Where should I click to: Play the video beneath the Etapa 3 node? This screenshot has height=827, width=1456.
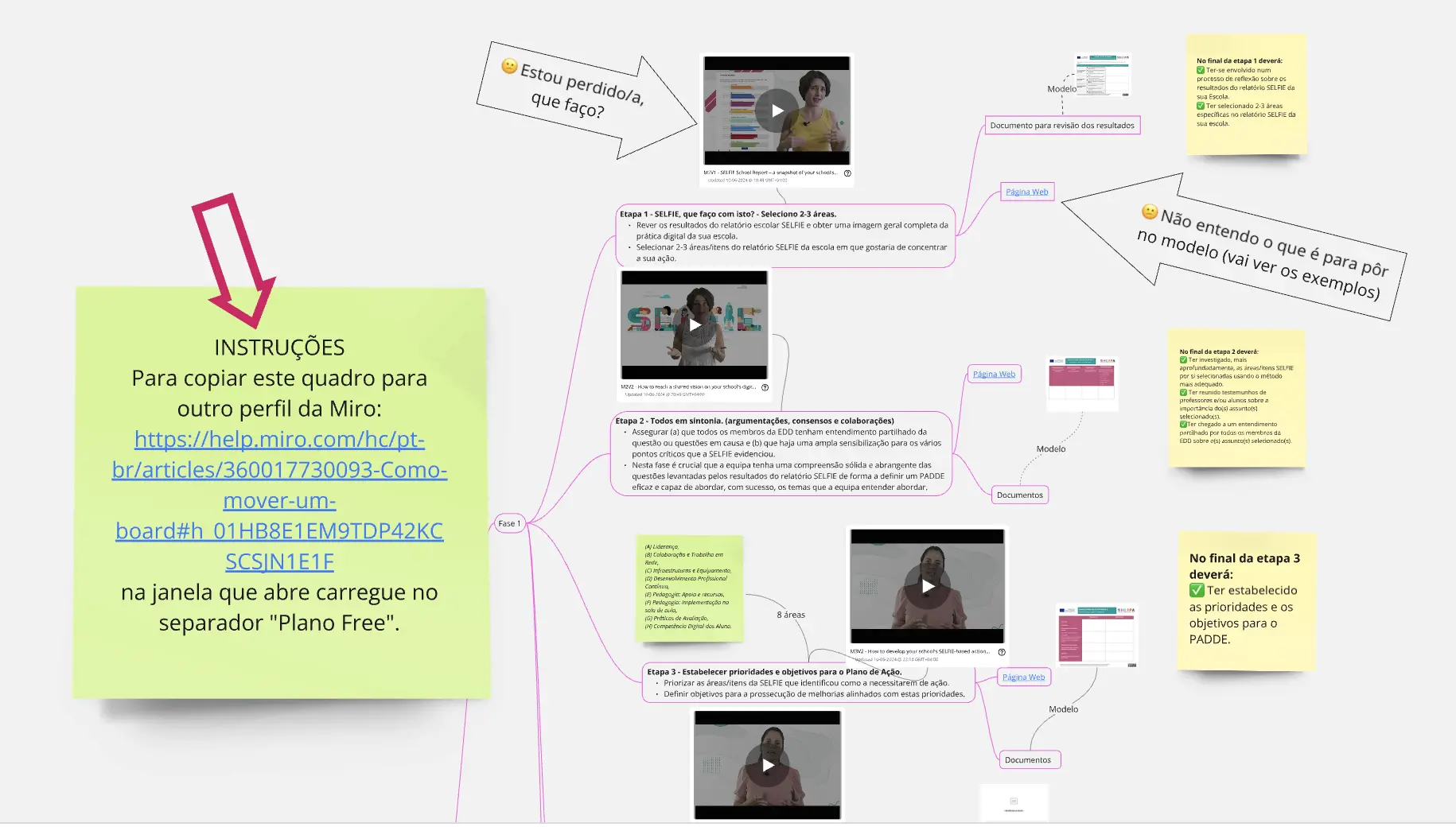pos(768,765)
